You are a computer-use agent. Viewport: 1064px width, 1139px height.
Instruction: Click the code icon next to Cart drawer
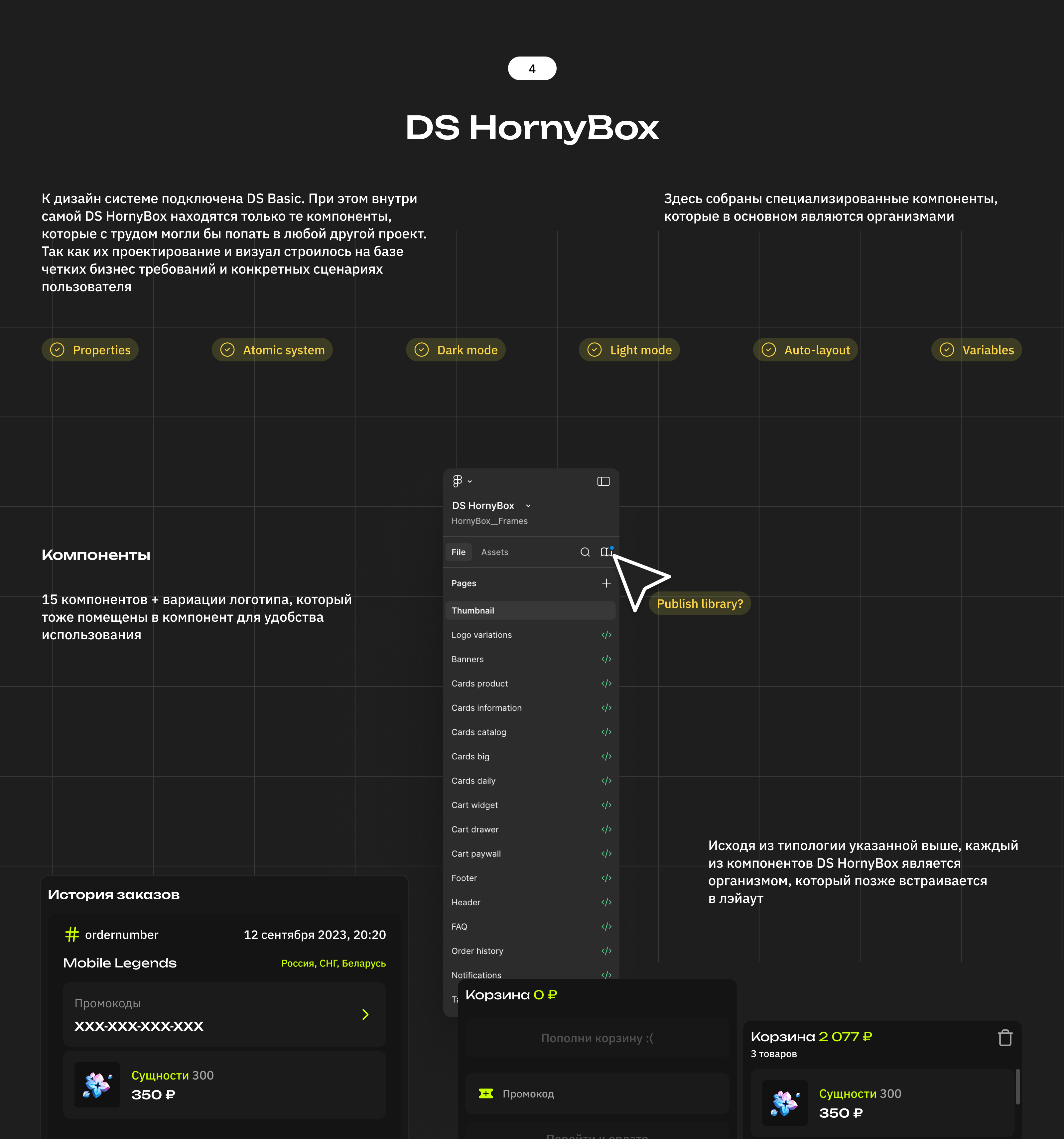(606, 829)
